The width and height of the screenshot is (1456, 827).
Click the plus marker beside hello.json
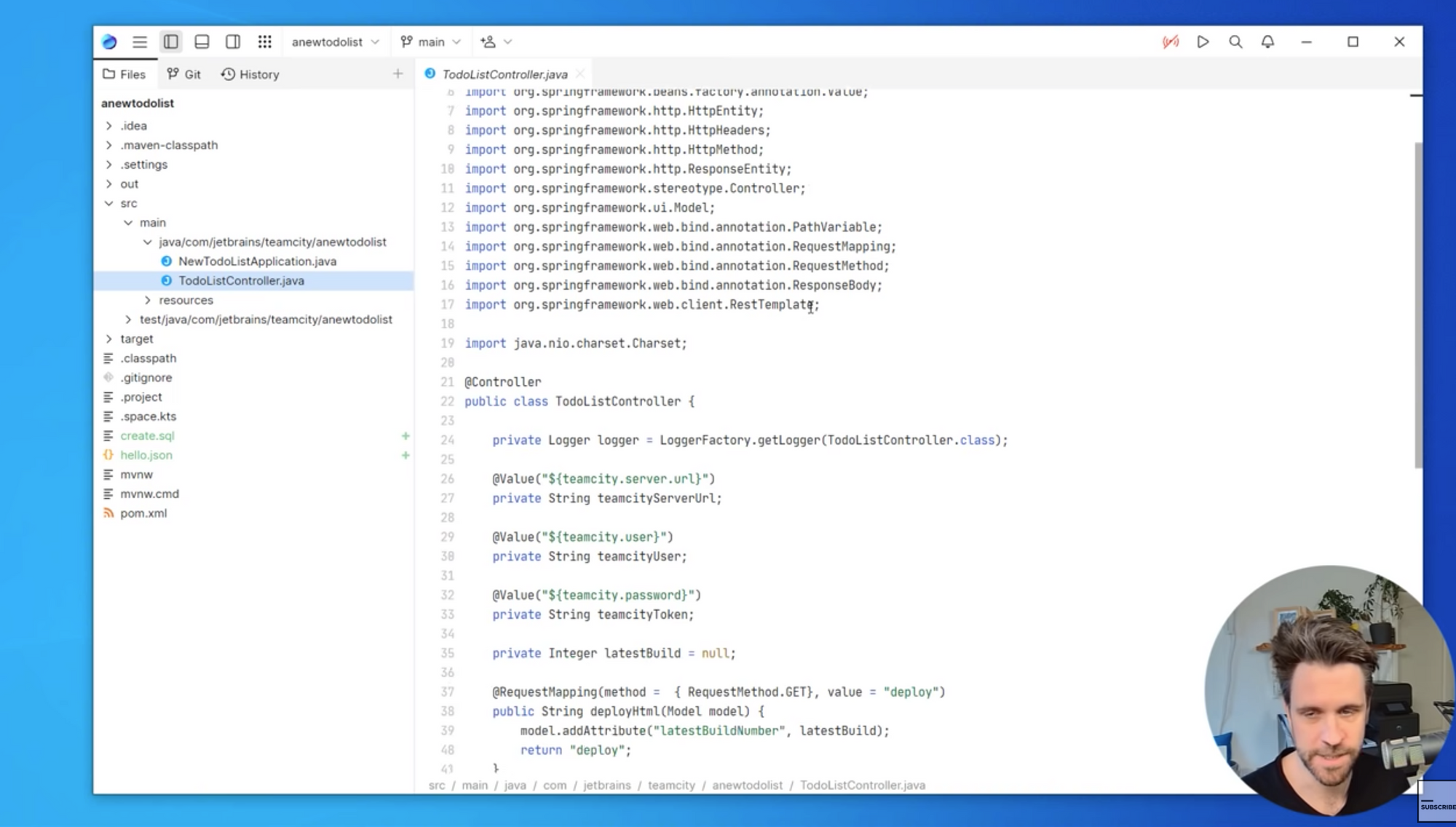[405, 455]
